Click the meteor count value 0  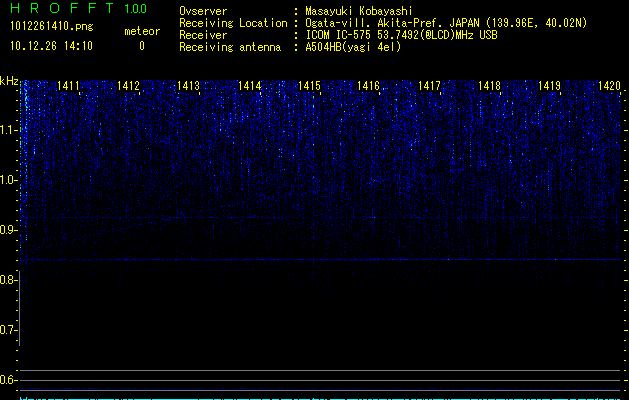(142, 46)
